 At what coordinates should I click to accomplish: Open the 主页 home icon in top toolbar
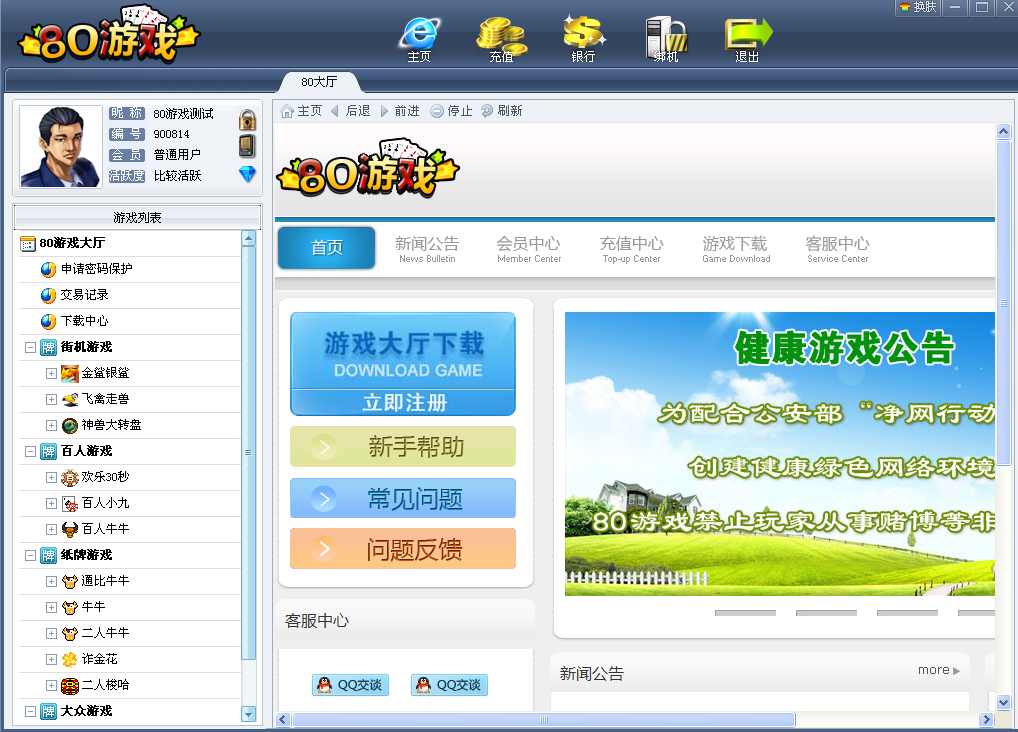(419, 39)
